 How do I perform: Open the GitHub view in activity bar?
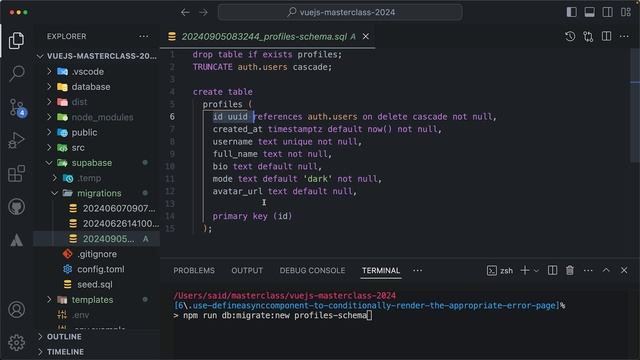click(x=16, y=207)
